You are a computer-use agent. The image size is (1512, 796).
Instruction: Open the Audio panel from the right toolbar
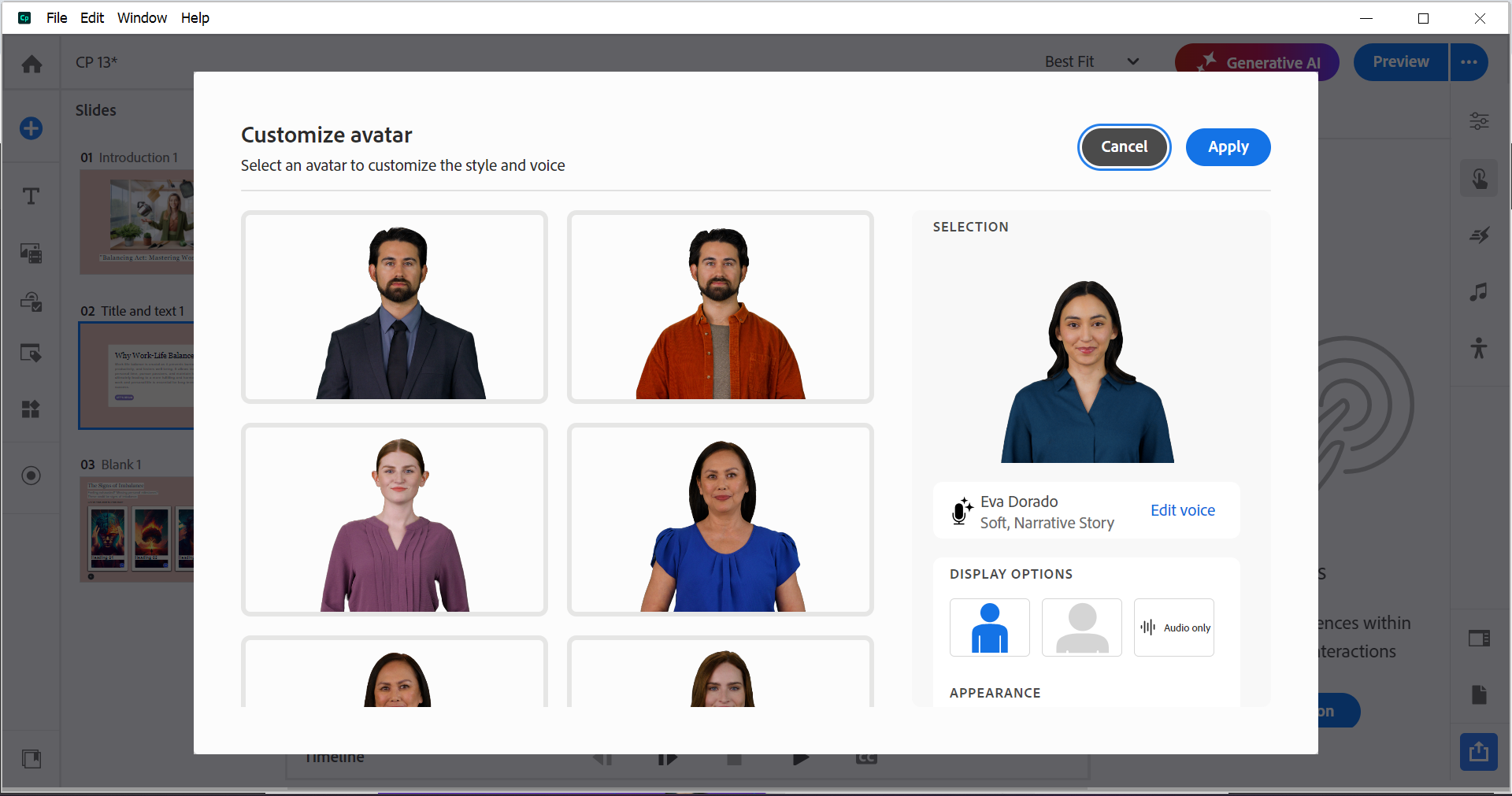click(1478, 292)
